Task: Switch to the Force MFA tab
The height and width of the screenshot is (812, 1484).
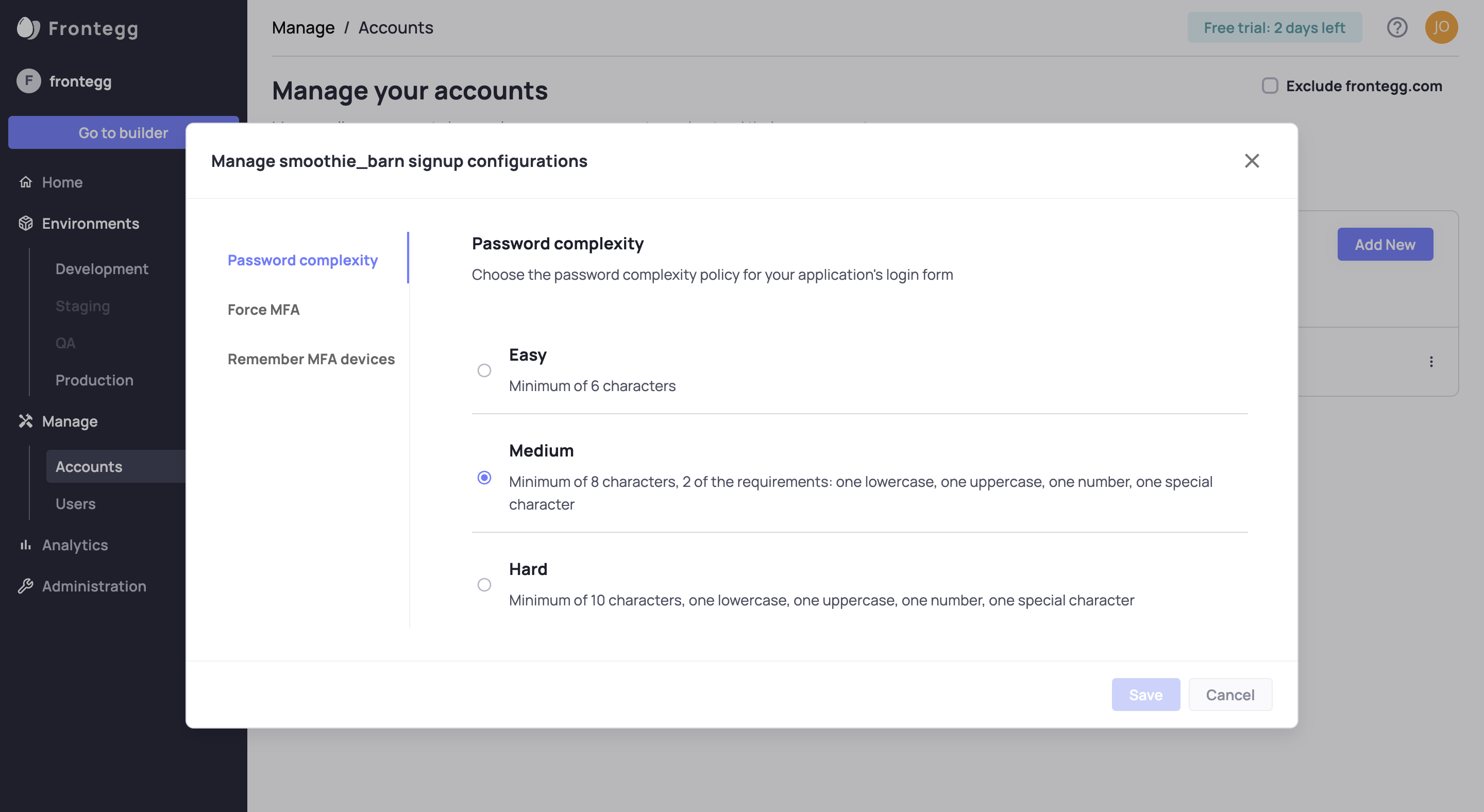Action: pyautogui.click(x=263, y=310)
